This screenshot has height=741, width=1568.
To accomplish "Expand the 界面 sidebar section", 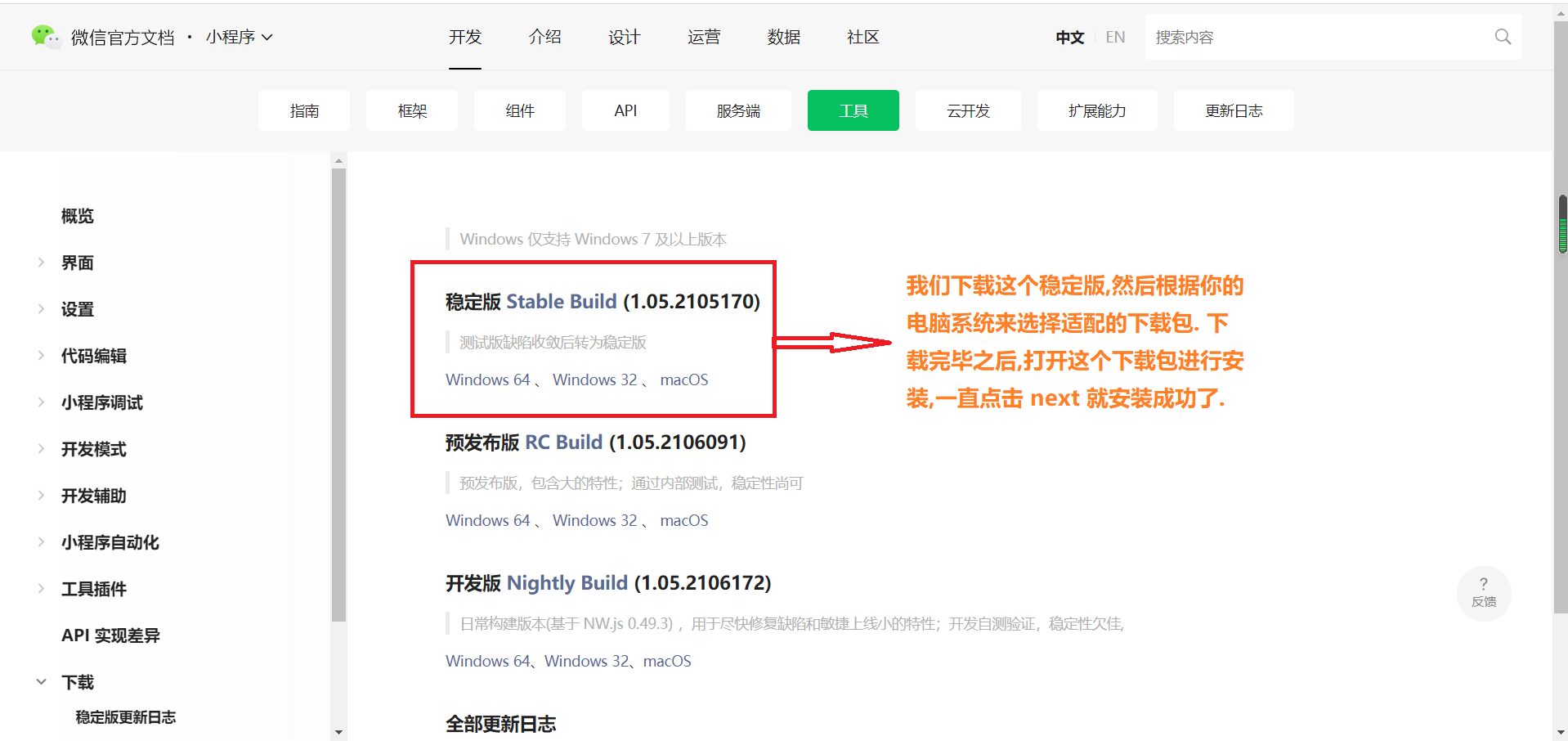I will [x=41, y=263].
